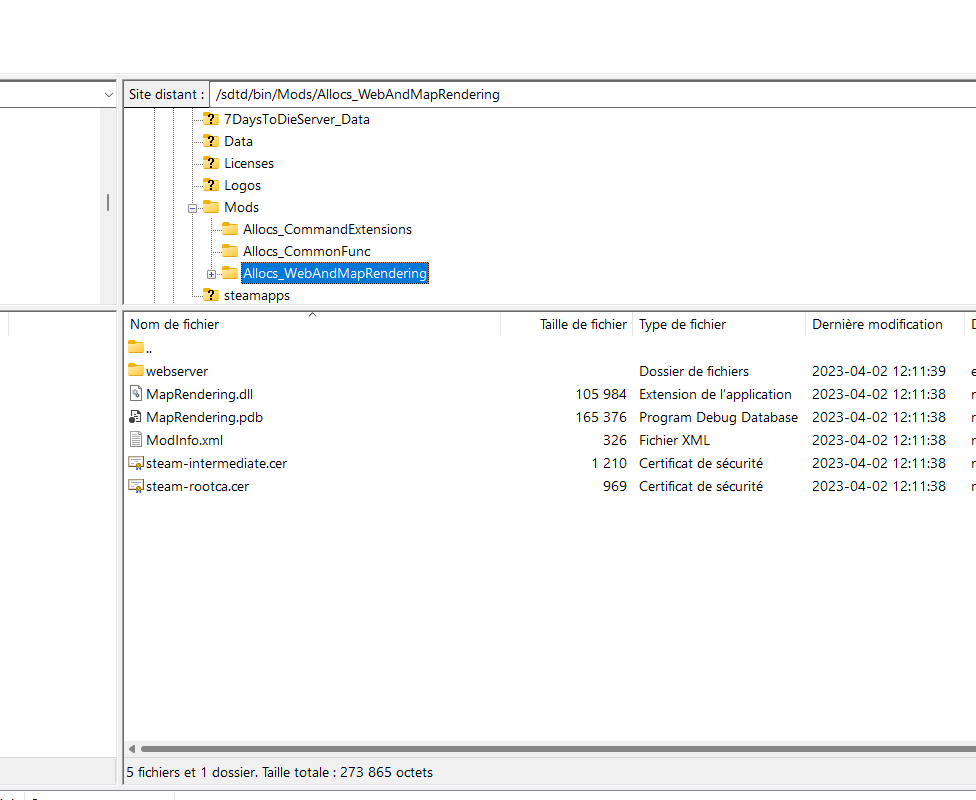This screenshot has width=976, height=800.
Task: Click 'Fichier XML' type cell
Action: pos(674,440)
